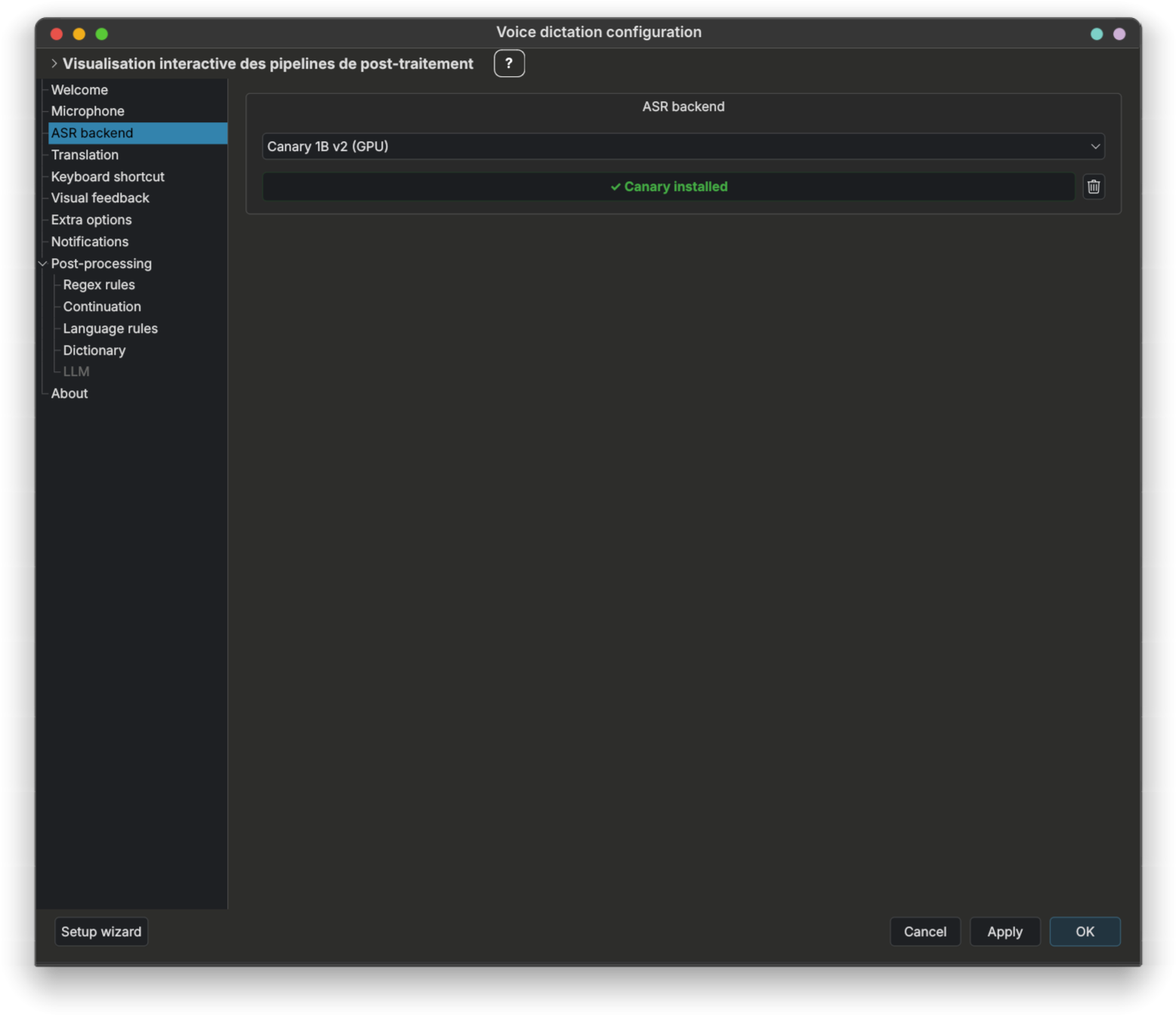Viewport: 1176px width, 1016px height.
Task: Open Extra options in sidebar
Action: (x=91, y=220)
